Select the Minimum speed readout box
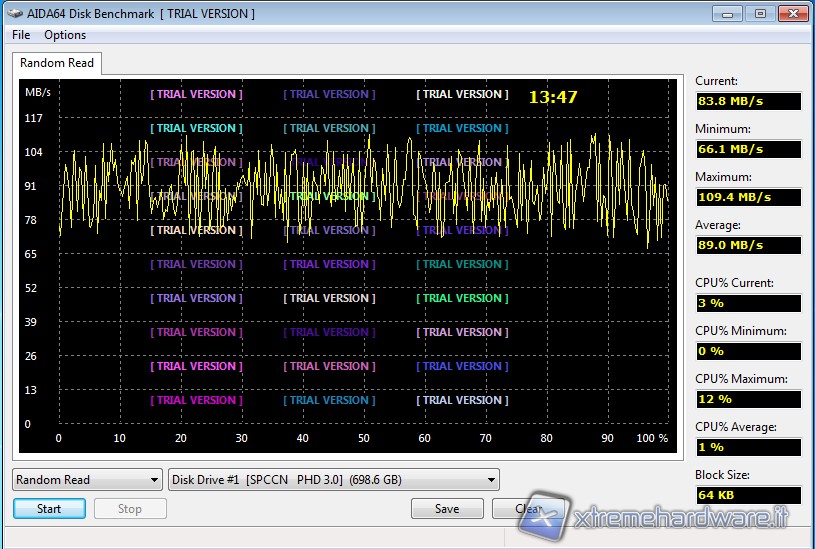 click(748, 149)
